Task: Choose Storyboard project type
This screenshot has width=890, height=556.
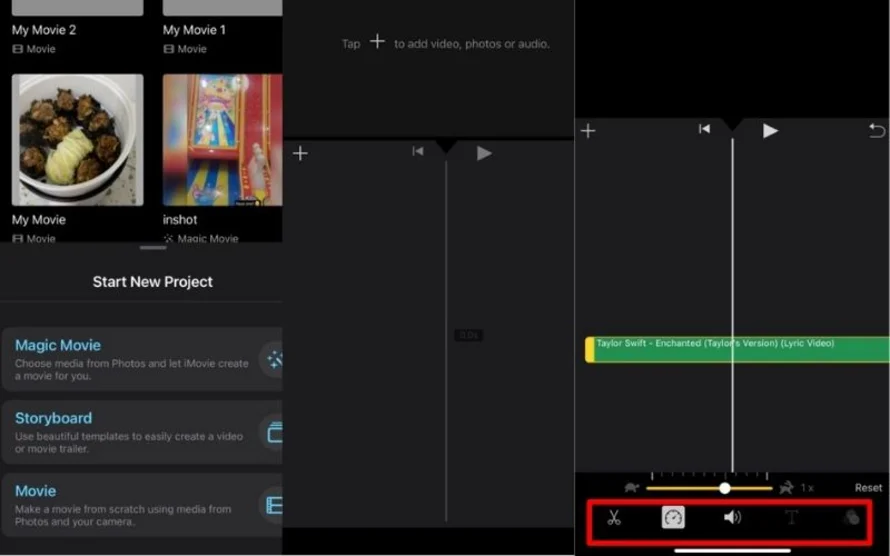Action: [x=142, y=432]
